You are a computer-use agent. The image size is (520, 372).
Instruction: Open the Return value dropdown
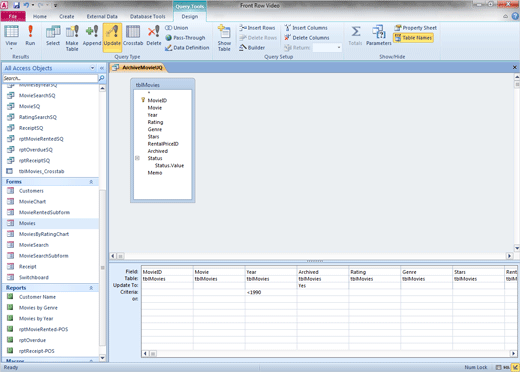[339, 48]
